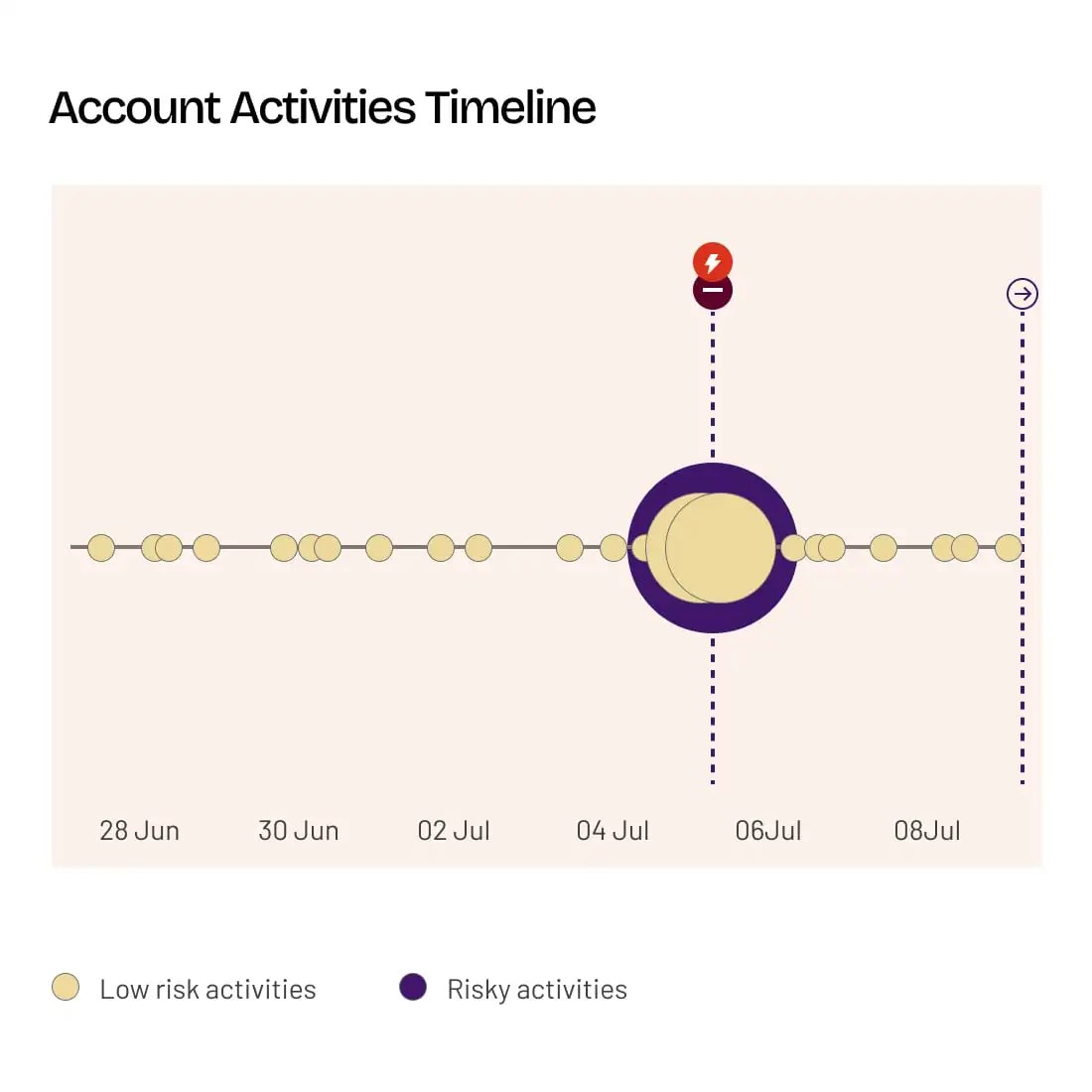Select the large purple risky activities ring

(x=713, y=478)
